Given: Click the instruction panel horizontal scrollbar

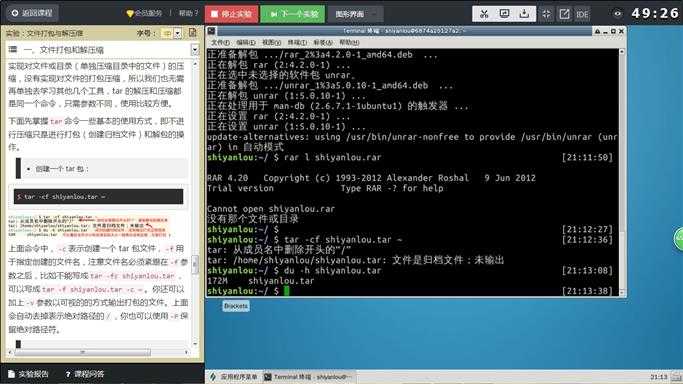Looking at the screenshot, I should click(83, 352).
